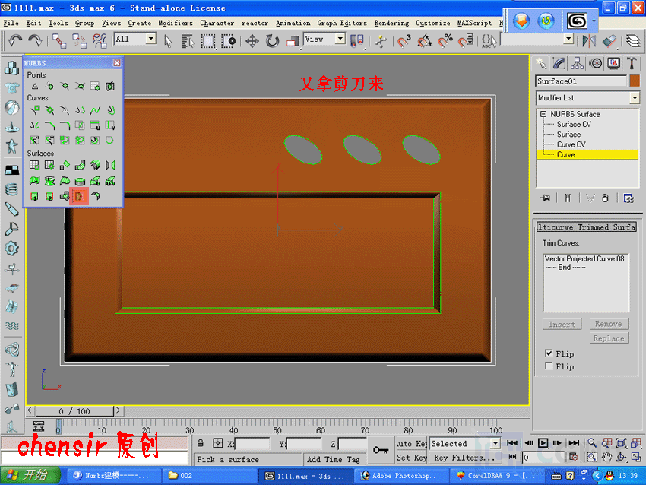Click the Create Point icon in NURBS toolbox
The width and height of the screenshot is (646, 485).
[x=35, y=86]
